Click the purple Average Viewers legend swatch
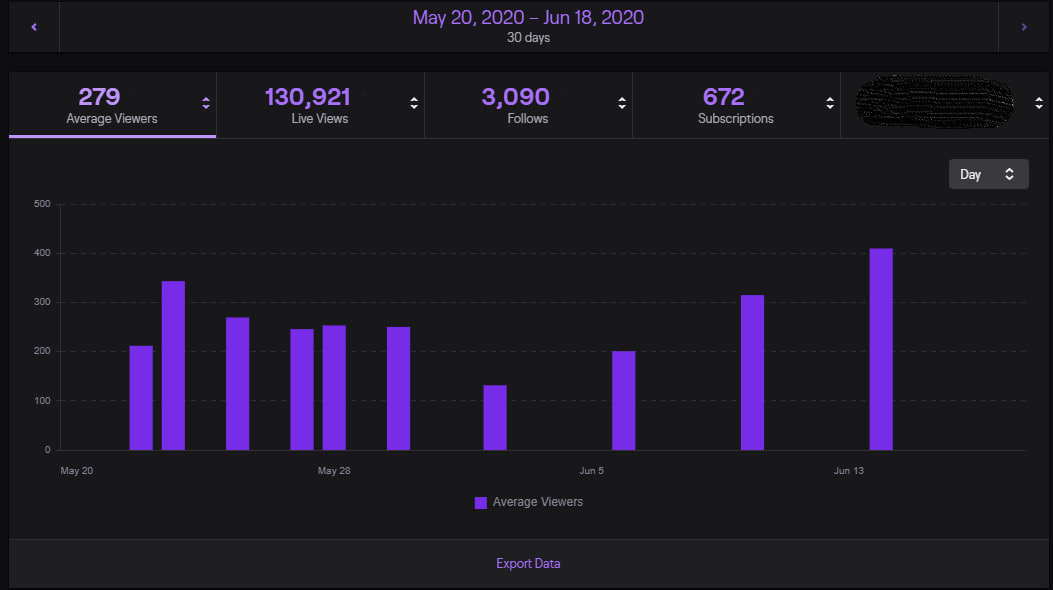This screenshot has width=1053, height=590. click(x=480, y=502)
